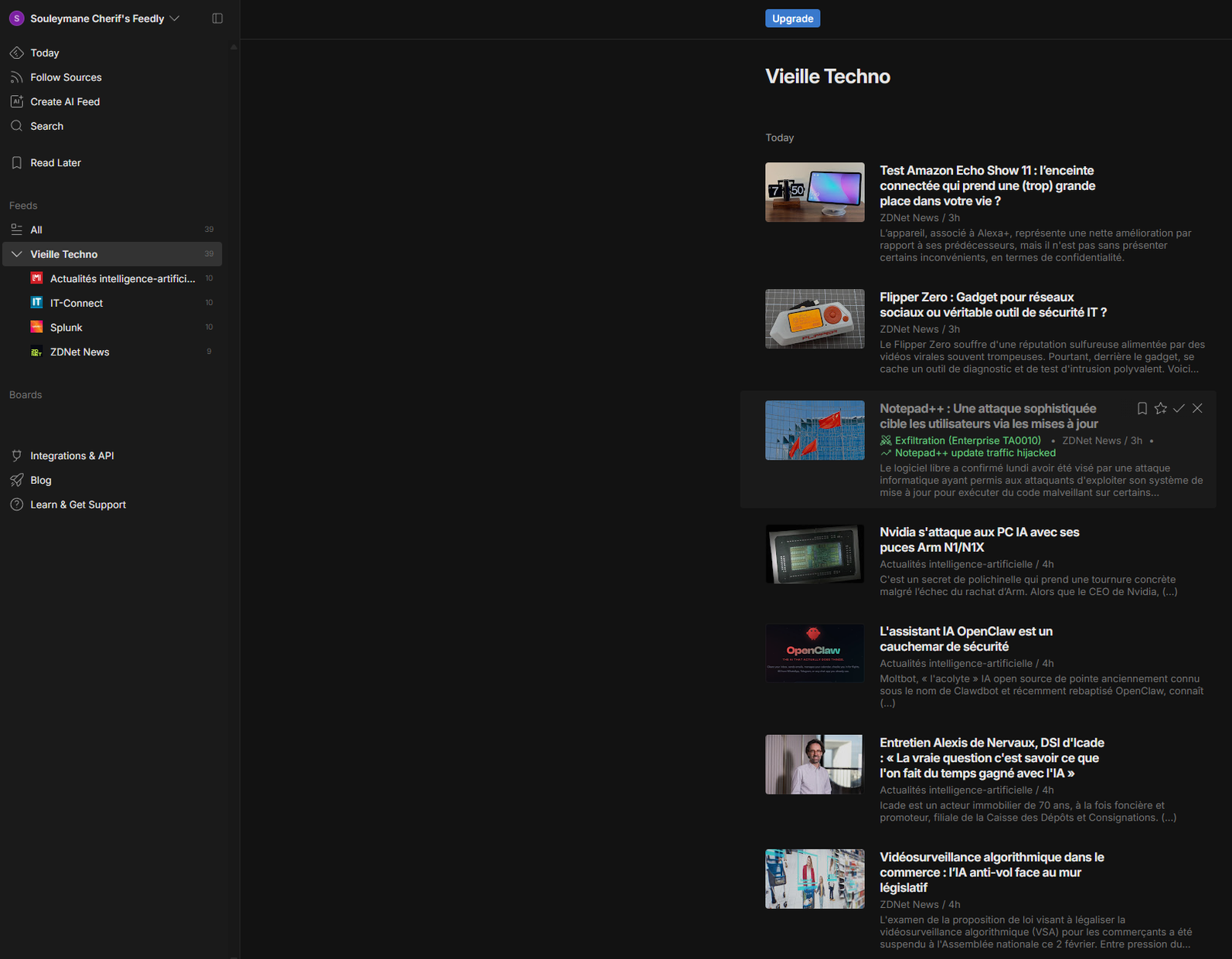The width and height of the screenshot is (1232, 959).
Task: Open Search using the magnifier icon
Action: 16,126
